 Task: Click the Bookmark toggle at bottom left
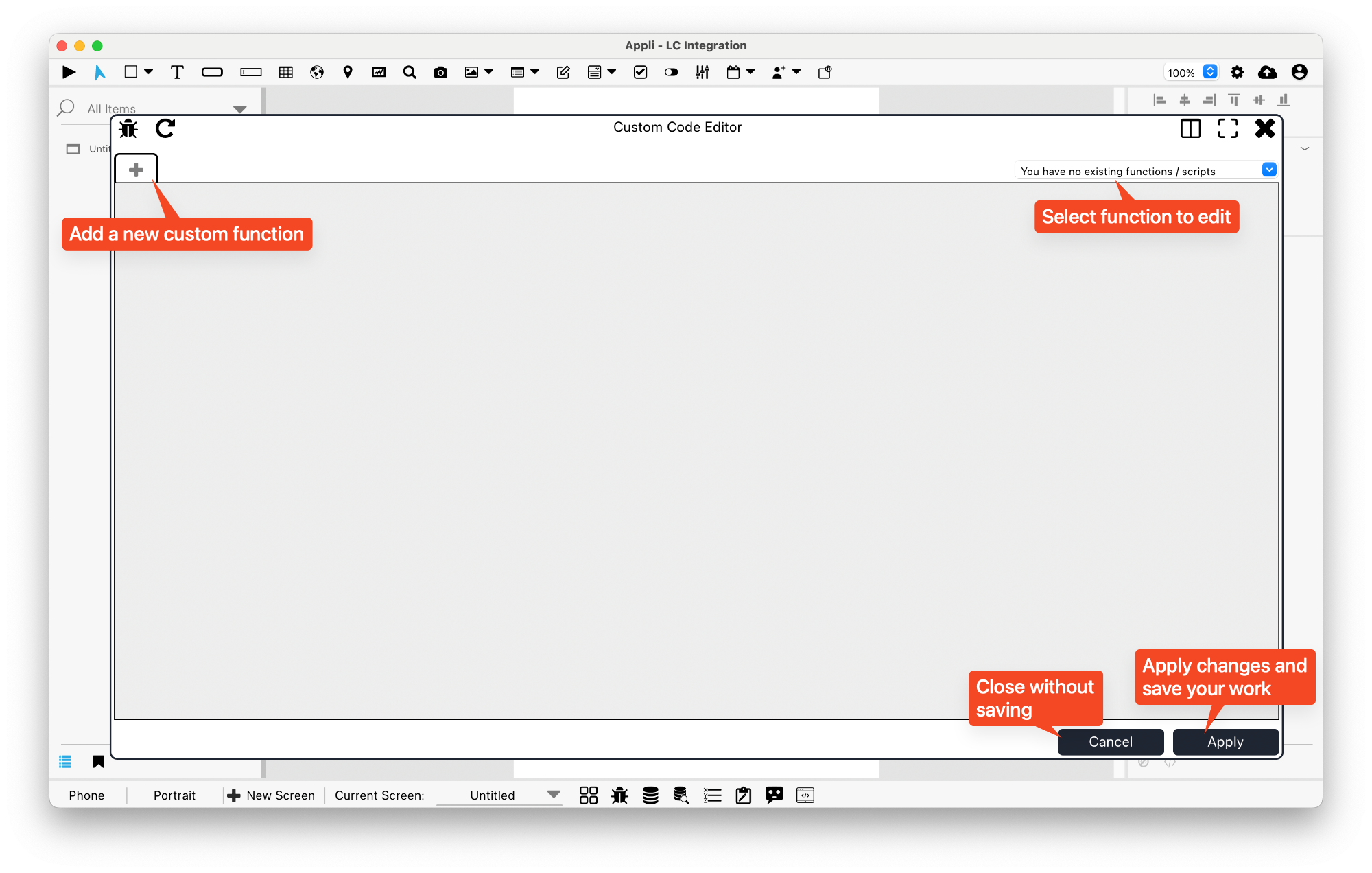tap(97, 762)
